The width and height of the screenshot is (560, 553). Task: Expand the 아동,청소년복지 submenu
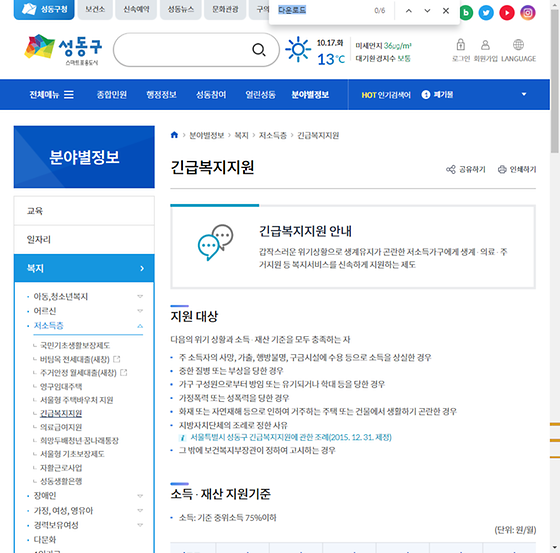pyautogui.click(x=140, y=296)
